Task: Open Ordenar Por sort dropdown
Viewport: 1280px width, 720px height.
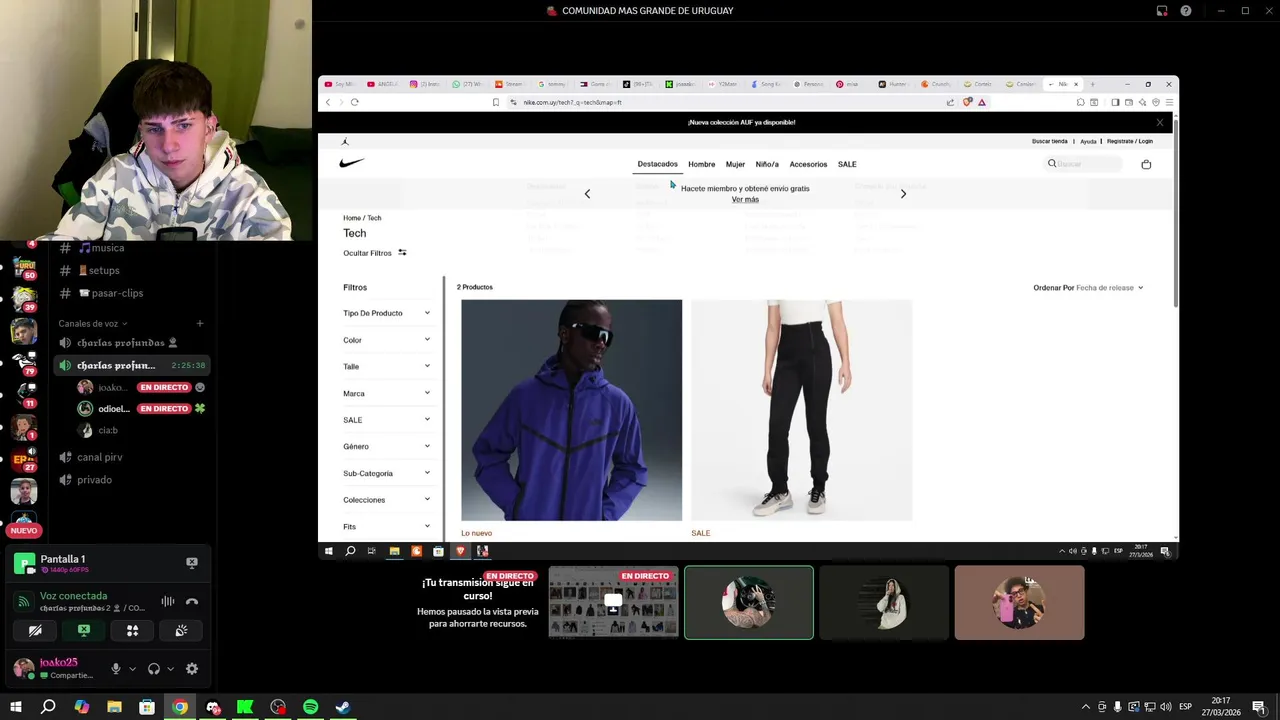Action: point(1088,288)
